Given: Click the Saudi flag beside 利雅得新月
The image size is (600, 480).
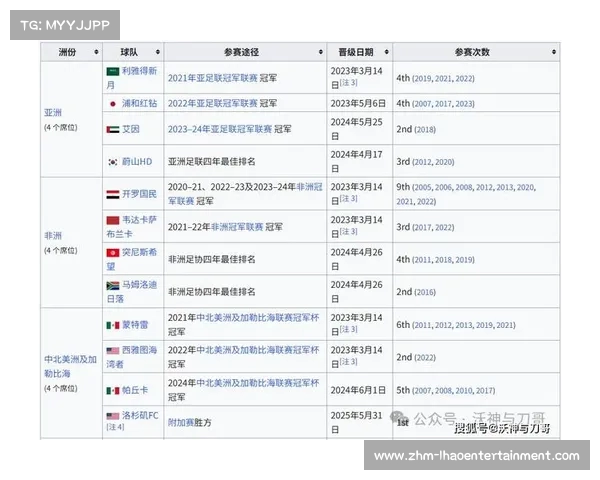Looking at the screenshot, I should point(113,72).
